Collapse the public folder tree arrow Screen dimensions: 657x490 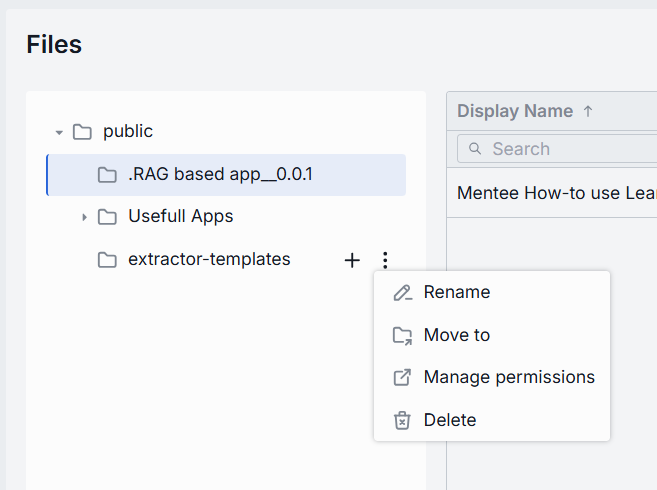pos(60,132)
